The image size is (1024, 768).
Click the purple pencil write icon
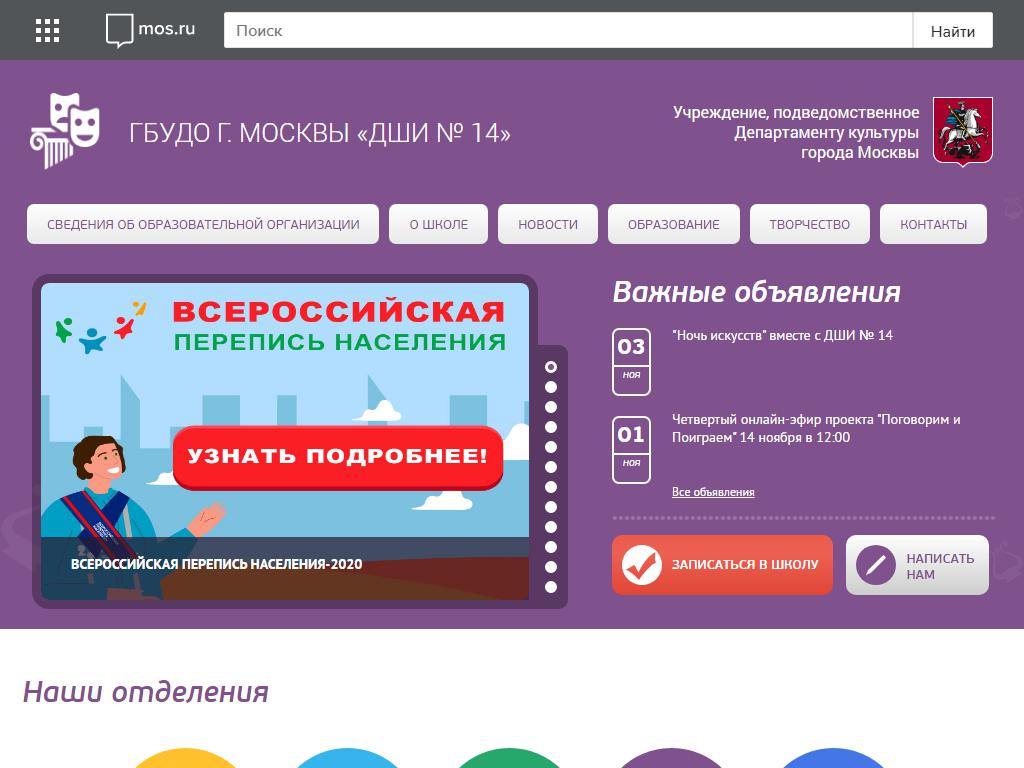pyautogui.click(x=876, y=566)
